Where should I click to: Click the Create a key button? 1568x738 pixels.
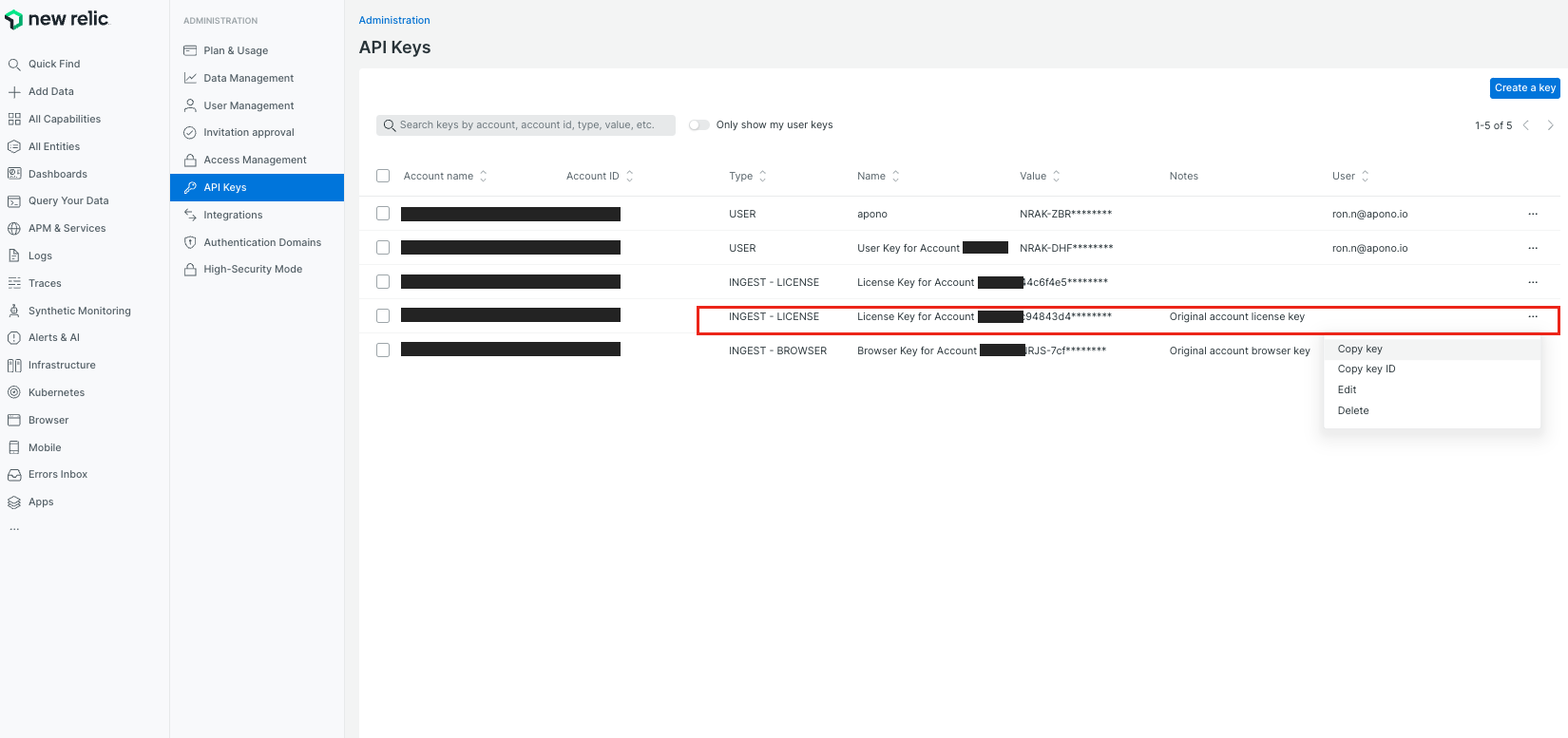pos(1524,88)
